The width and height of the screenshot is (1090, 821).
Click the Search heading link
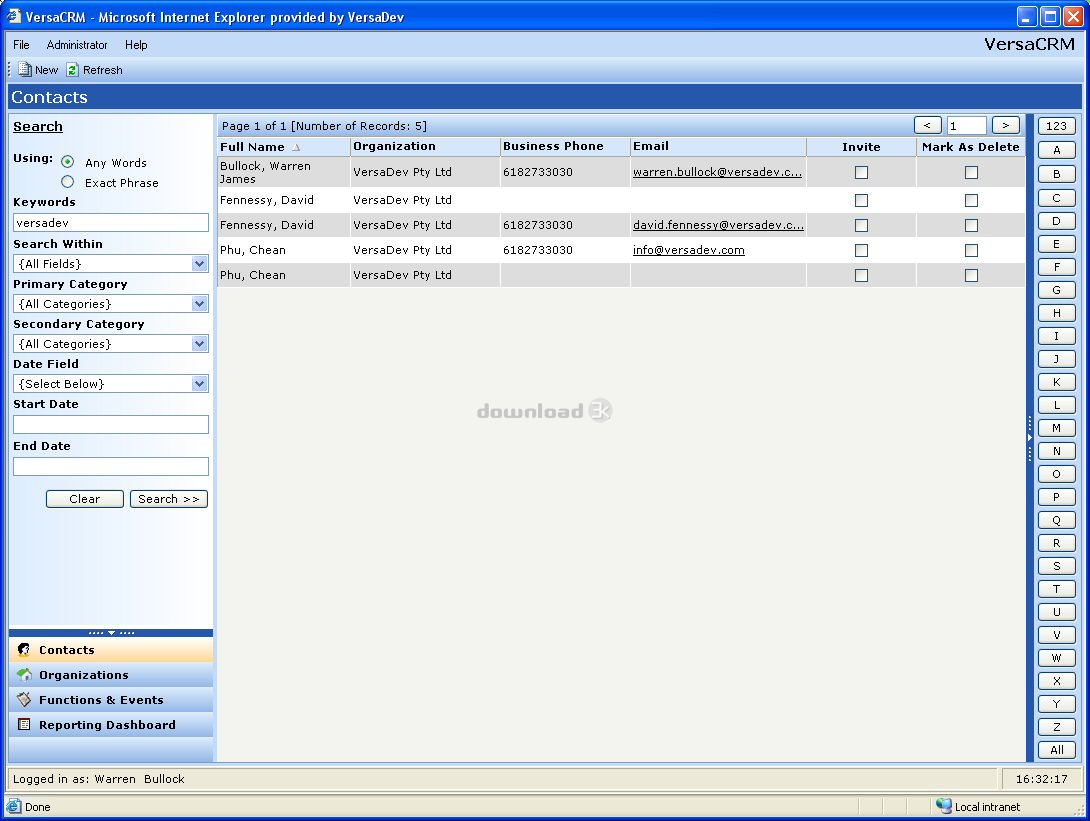coord(38,127)
